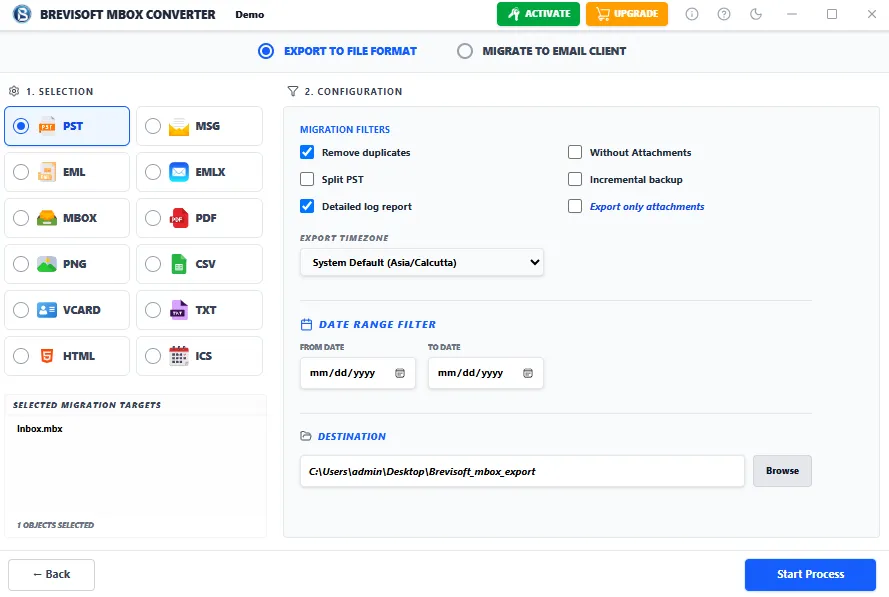Click the CSV spreadsheet icon
The image size is (889, 597).
point(179,264)
